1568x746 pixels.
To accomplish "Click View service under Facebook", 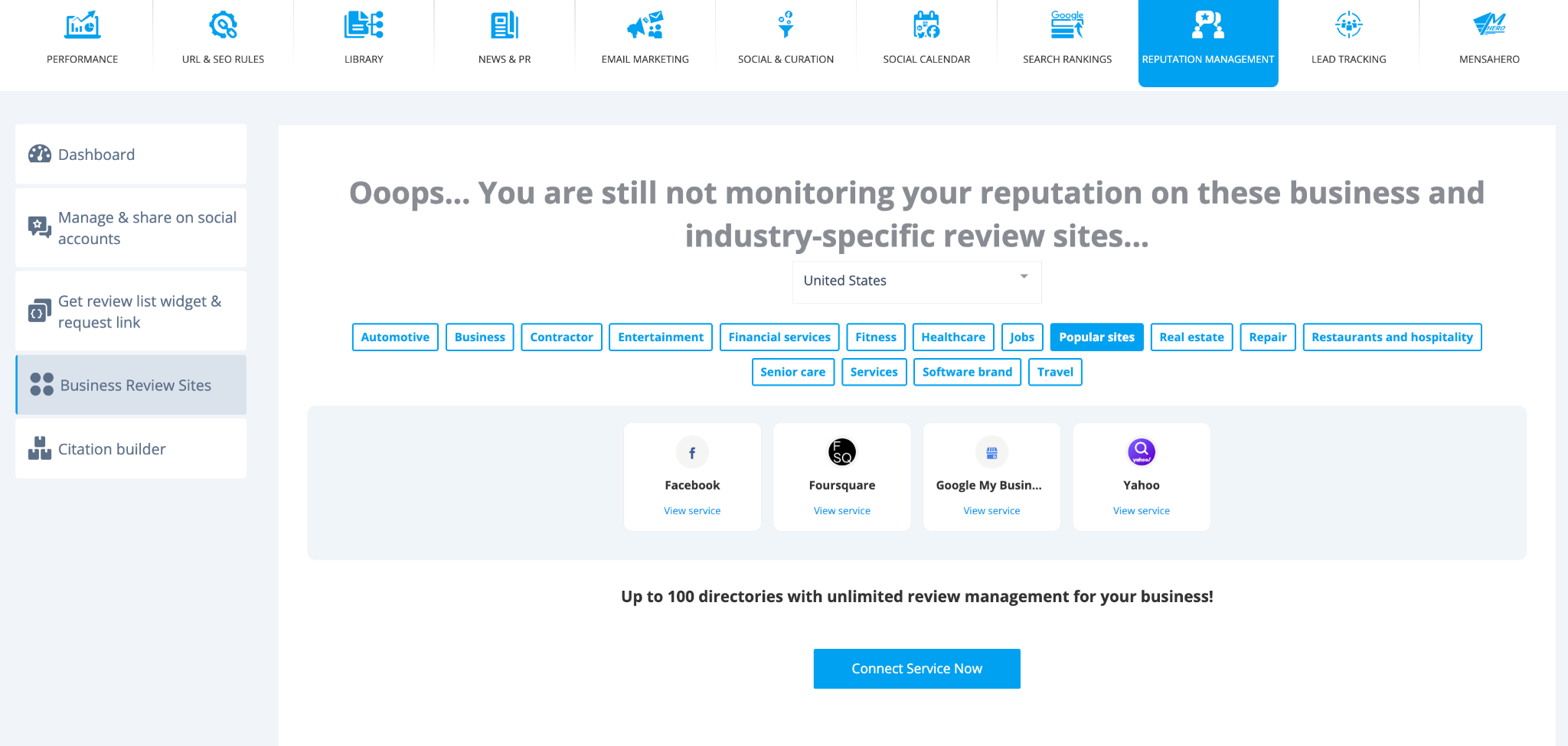I will click(x=692, y=510).
